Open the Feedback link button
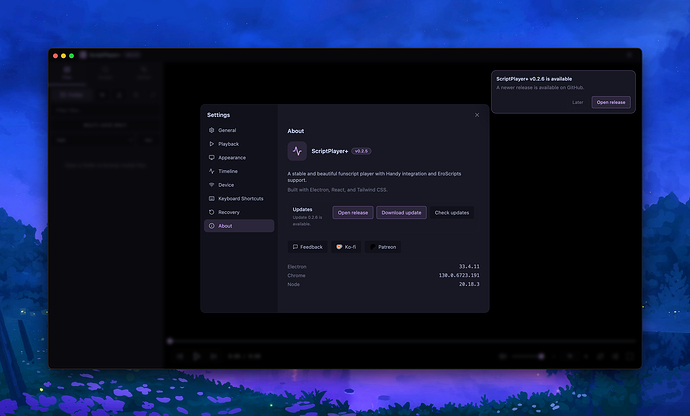Screen dimensions: 690x416 pos(307,247)
